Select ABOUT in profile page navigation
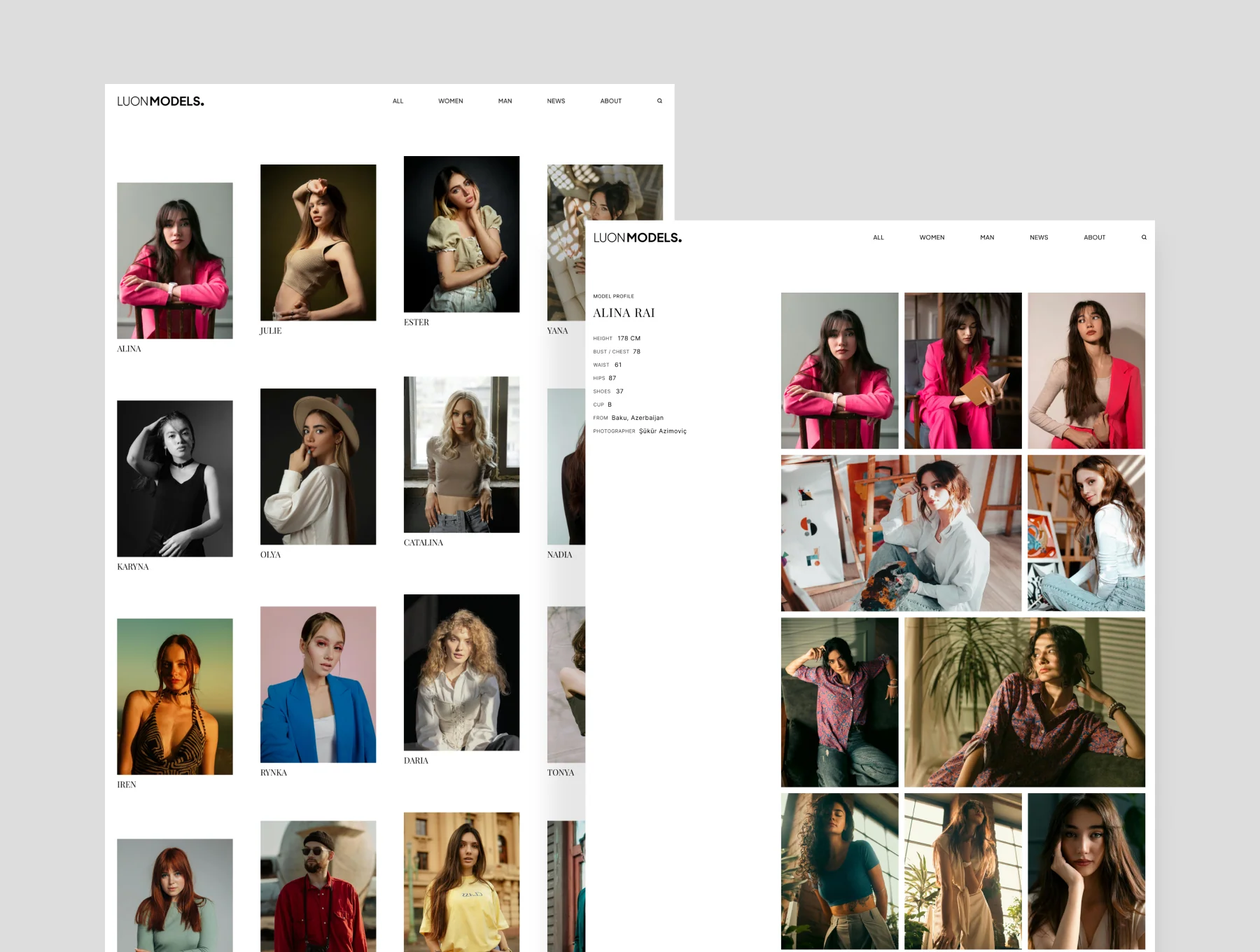 [x=1095, y=237]
